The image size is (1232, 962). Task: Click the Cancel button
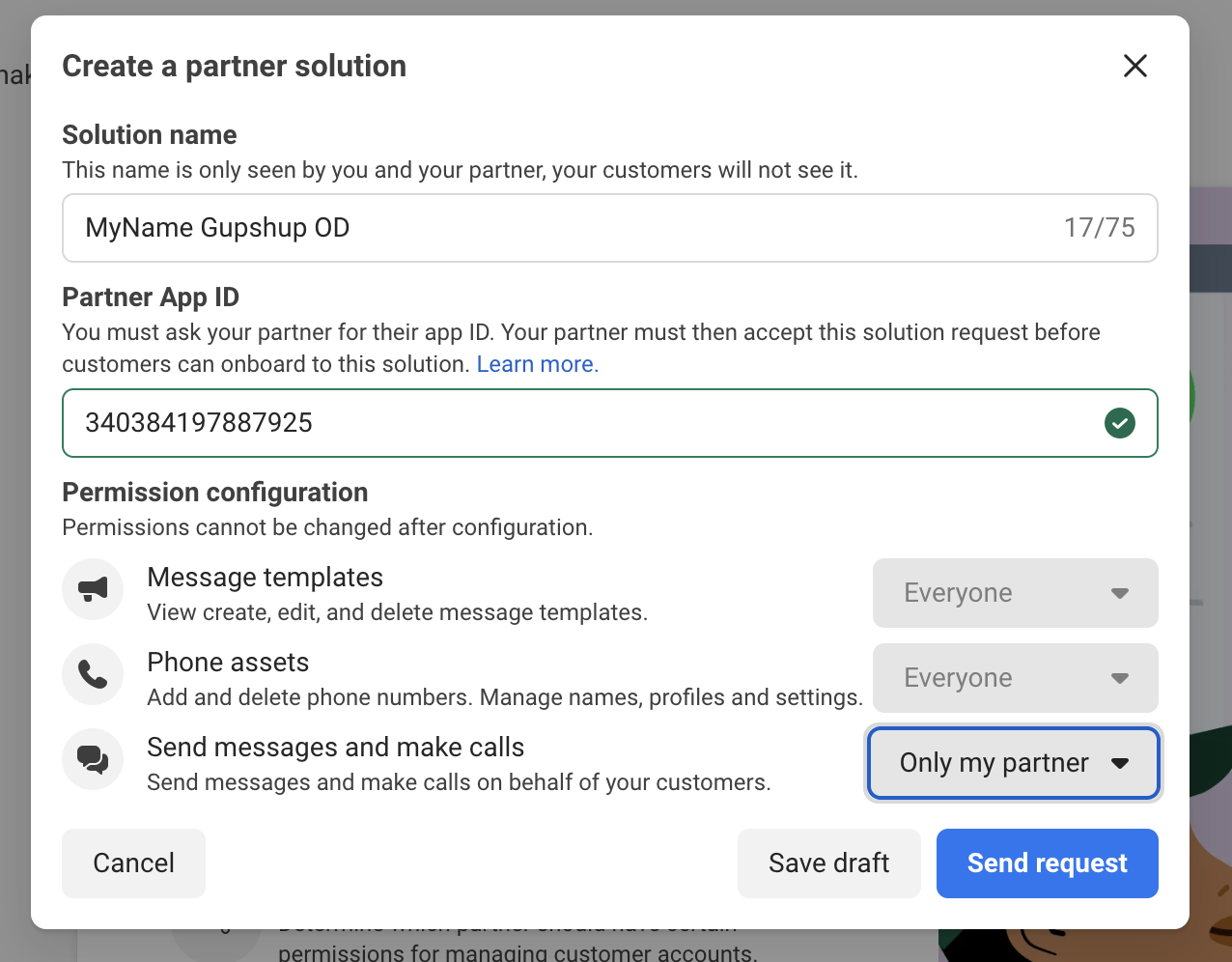pos(133,863)
